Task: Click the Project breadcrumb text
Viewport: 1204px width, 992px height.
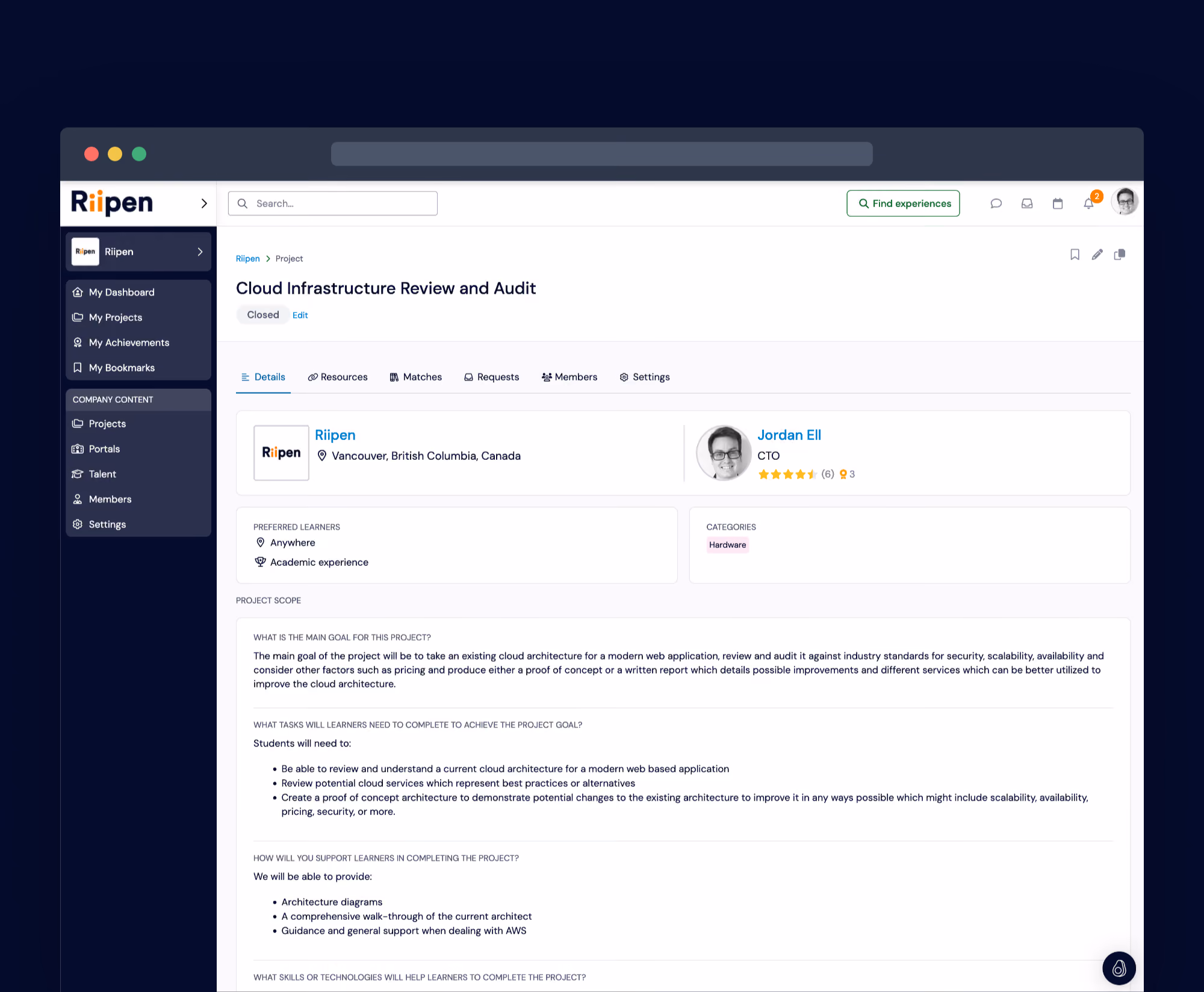Action: pyautogui.click(x=289, y=258)
